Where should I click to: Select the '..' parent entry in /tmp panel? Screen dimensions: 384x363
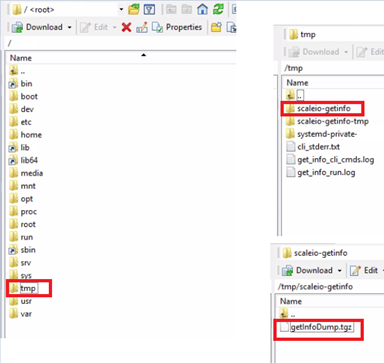click(295, 96)
